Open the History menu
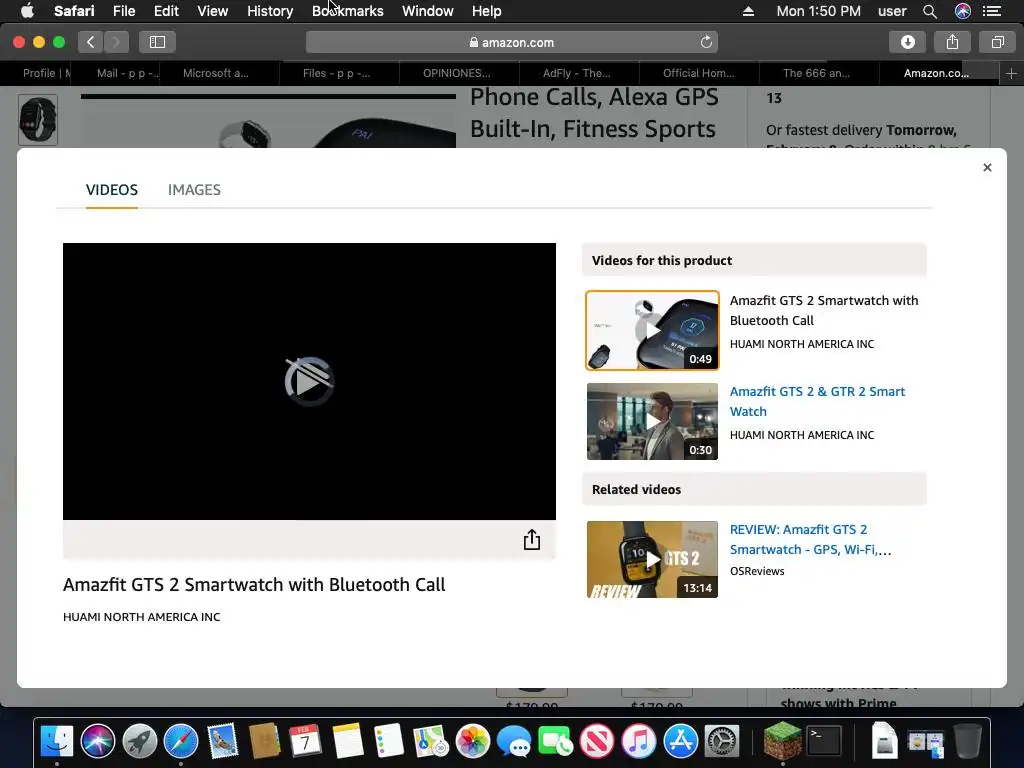1024x768 pixels. [270, 11]
